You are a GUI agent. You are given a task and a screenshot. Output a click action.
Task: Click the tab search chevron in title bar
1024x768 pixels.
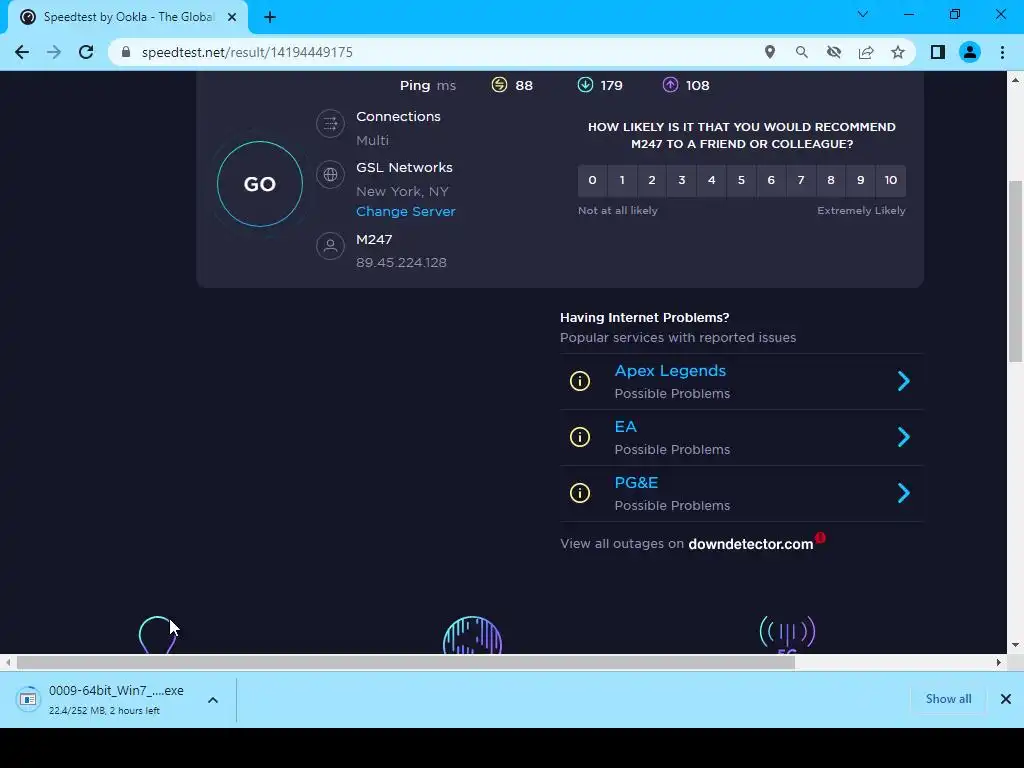[x=863, y=14]
